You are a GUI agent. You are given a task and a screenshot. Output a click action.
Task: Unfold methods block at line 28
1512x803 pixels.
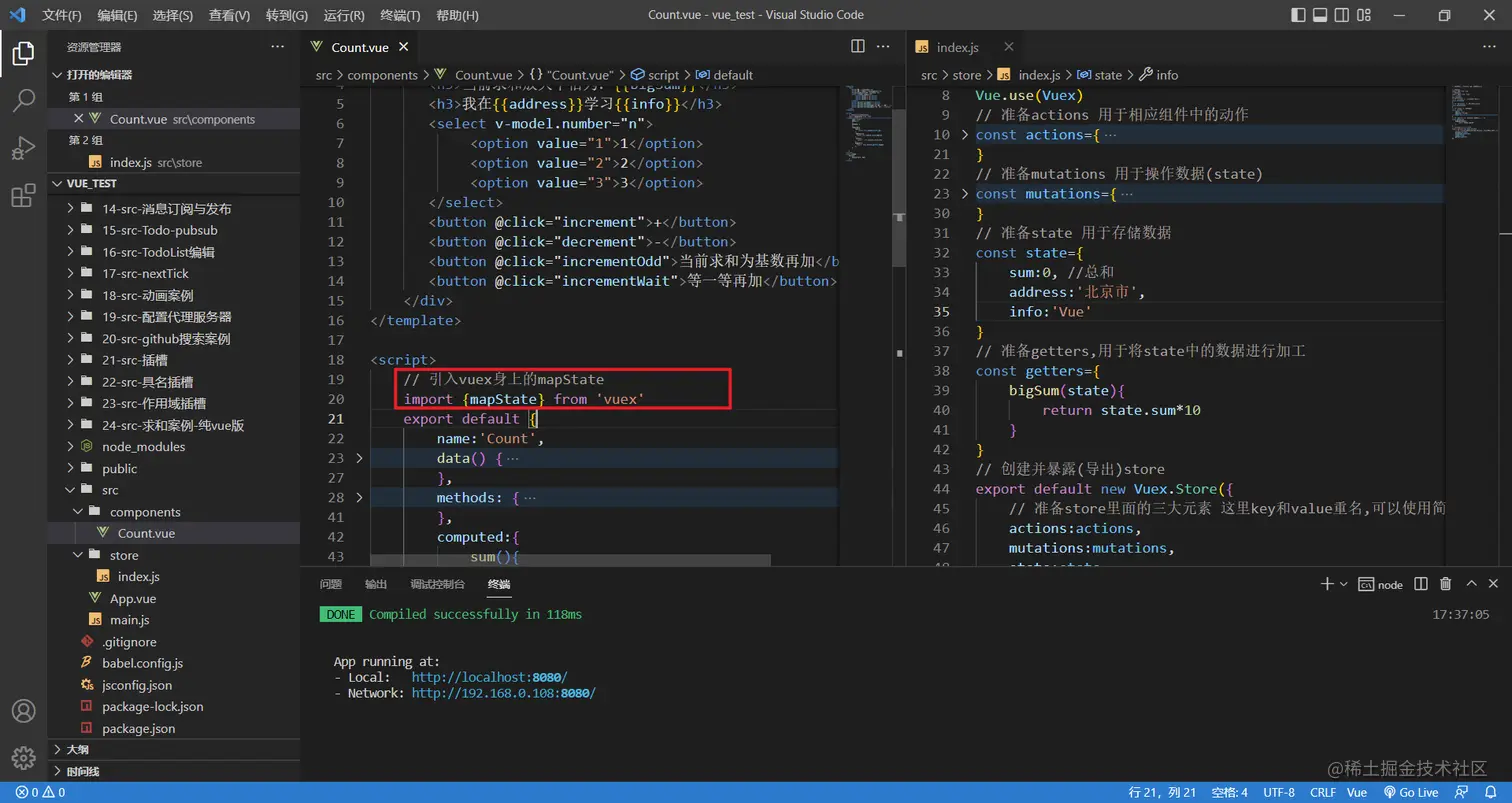point(360,497)
